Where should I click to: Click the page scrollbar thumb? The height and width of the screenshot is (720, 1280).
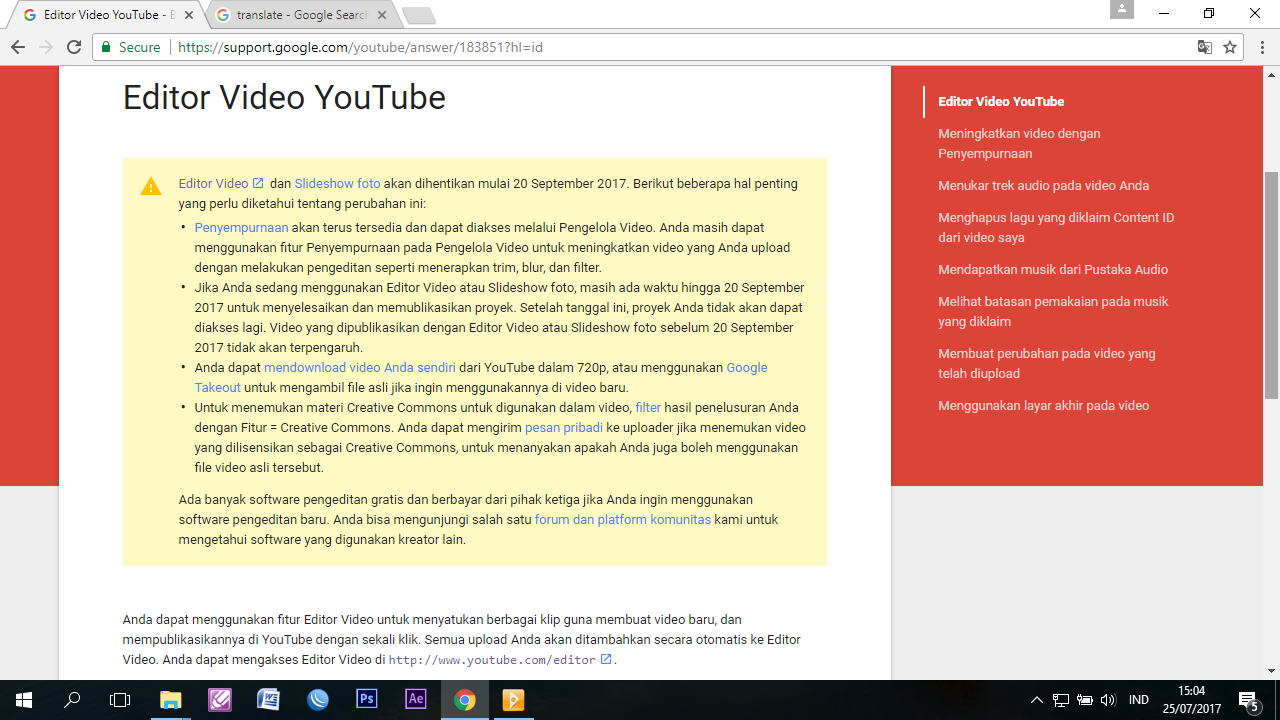[x=1271, y=286]
